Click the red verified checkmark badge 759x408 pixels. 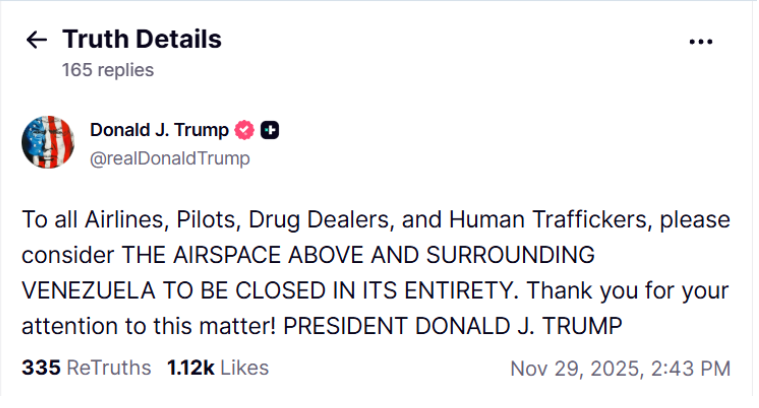coord(244,130)
